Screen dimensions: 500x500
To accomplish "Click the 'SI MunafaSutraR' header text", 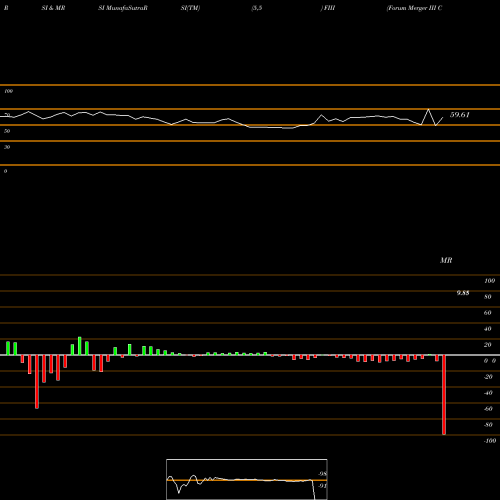I will click(123, 8).
